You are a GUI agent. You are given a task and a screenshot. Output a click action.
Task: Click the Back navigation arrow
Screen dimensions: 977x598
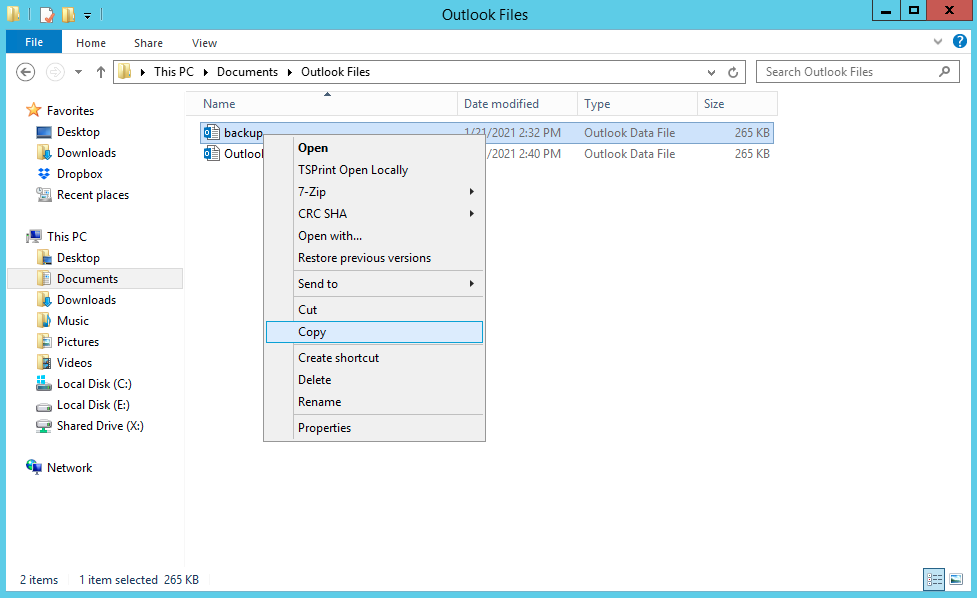[x=27, y=72]
